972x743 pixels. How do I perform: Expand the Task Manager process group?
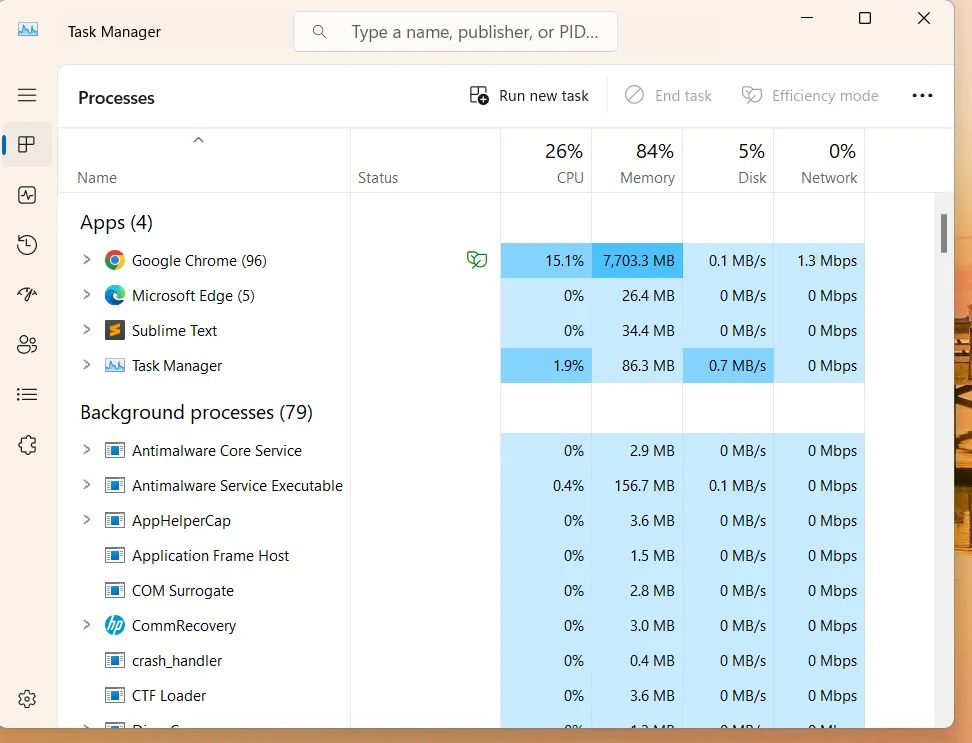[87, 364]
